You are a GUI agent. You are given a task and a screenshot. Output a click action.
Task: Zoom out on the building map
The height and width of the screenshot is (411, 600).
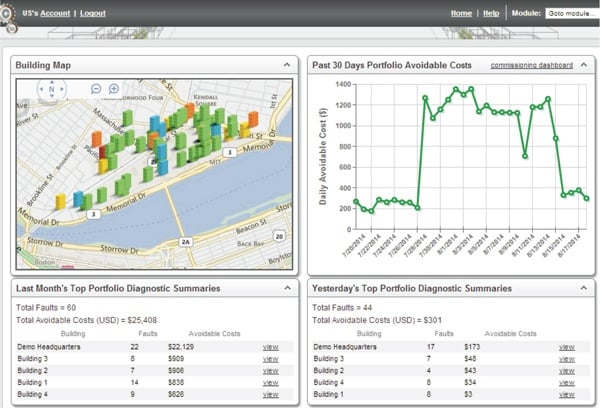coord(96,89)
